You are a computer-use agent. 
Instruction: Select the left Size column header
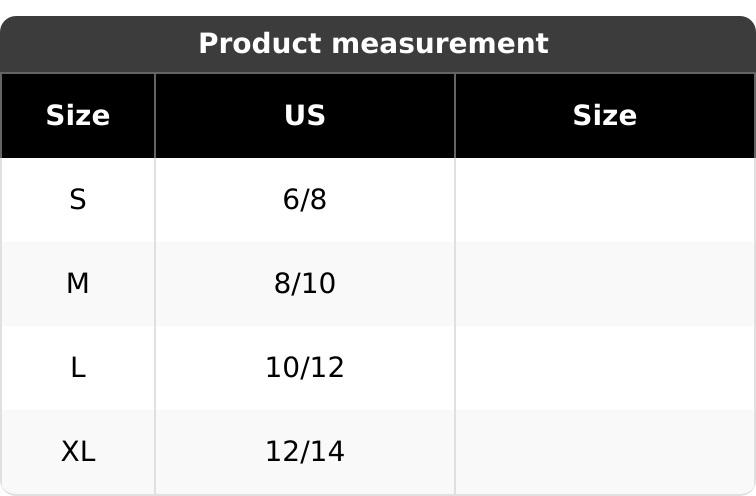(78, 116)
